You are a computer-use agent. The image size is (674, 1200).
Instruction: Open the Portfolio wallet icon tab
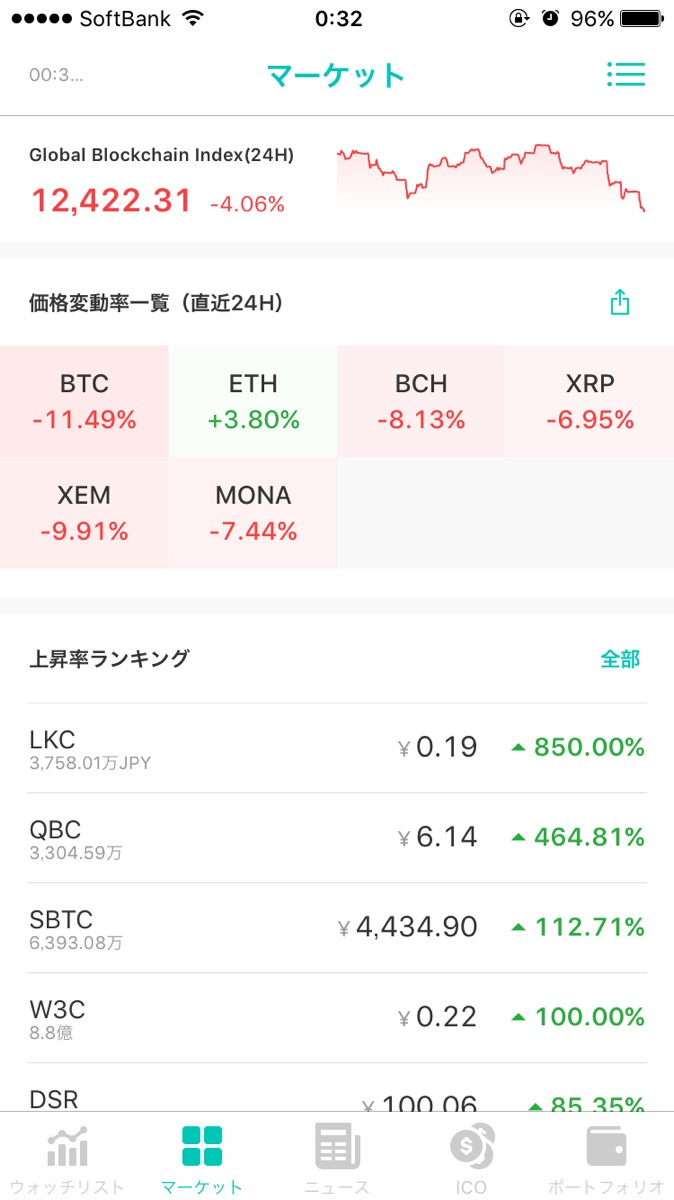(x=606, y=1148)
